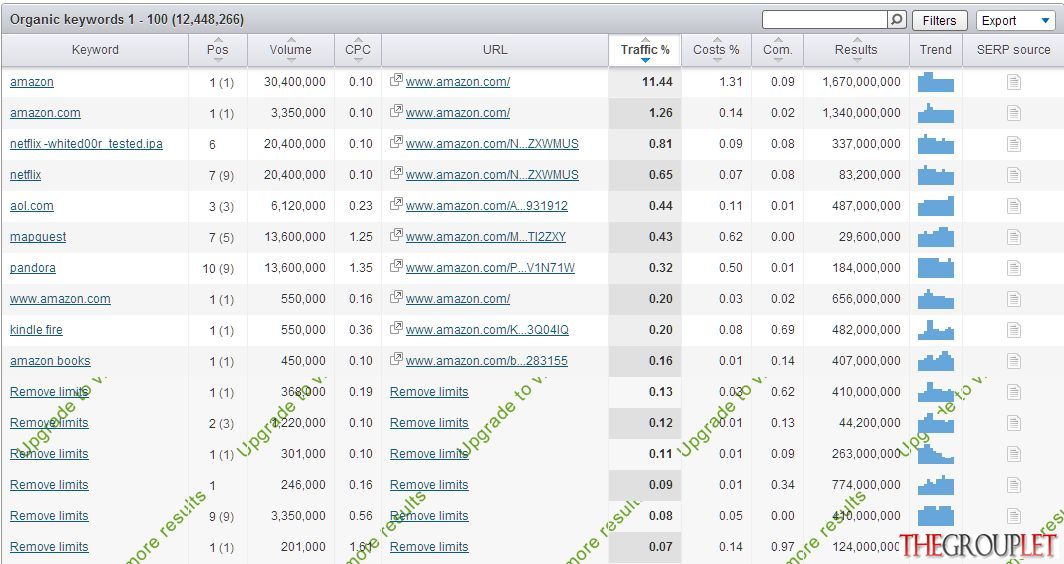1064x564 pixels.
Task: Click external link icon beside aol.com row URL
Action: 396,204
